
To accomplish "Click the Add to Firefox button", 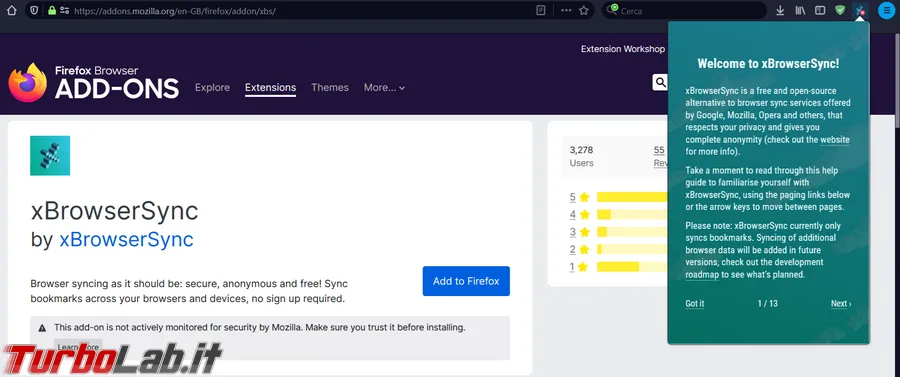I will 466,281.
